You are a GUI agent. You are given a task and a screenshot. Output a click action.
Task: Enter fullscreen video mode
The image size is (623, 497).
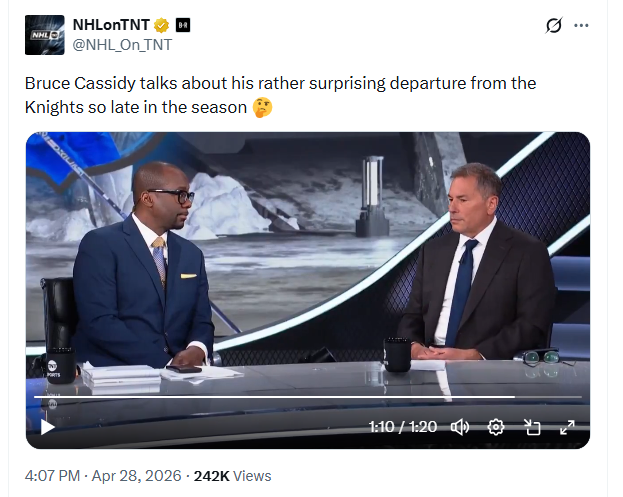567,427
